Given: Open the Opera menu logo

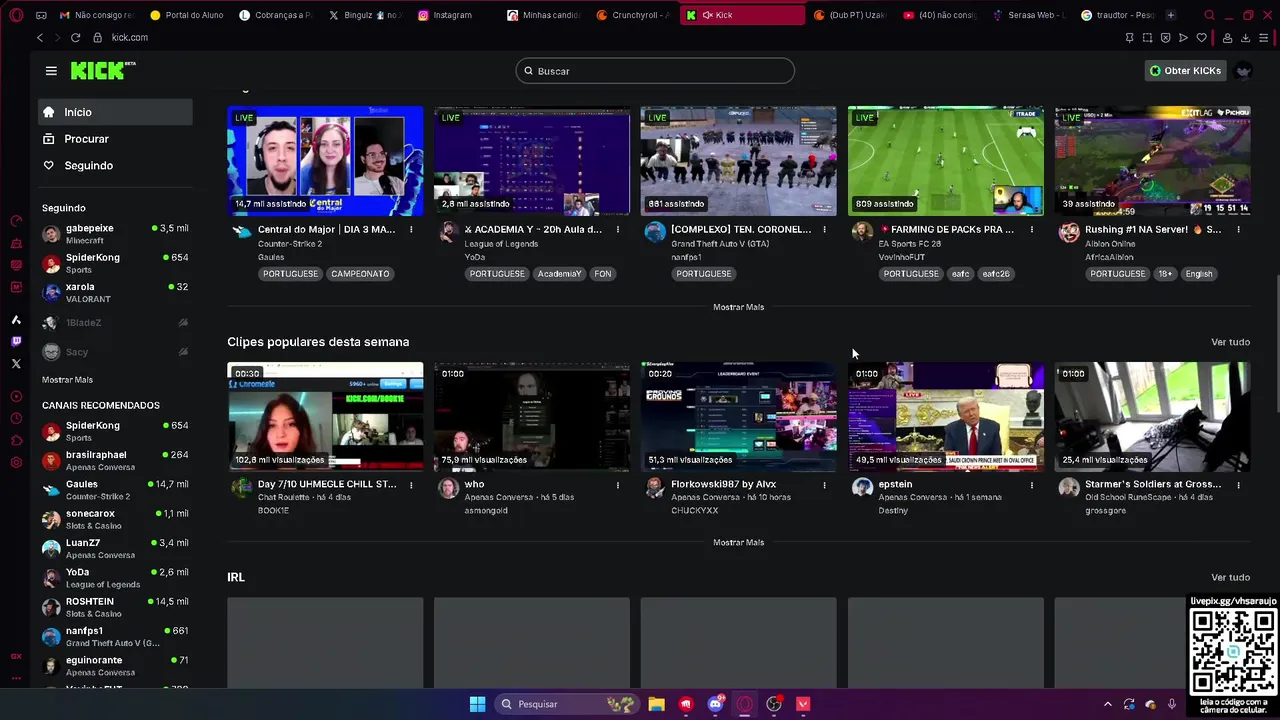Looking at the screenshot, I should click(x=15, y=15).
